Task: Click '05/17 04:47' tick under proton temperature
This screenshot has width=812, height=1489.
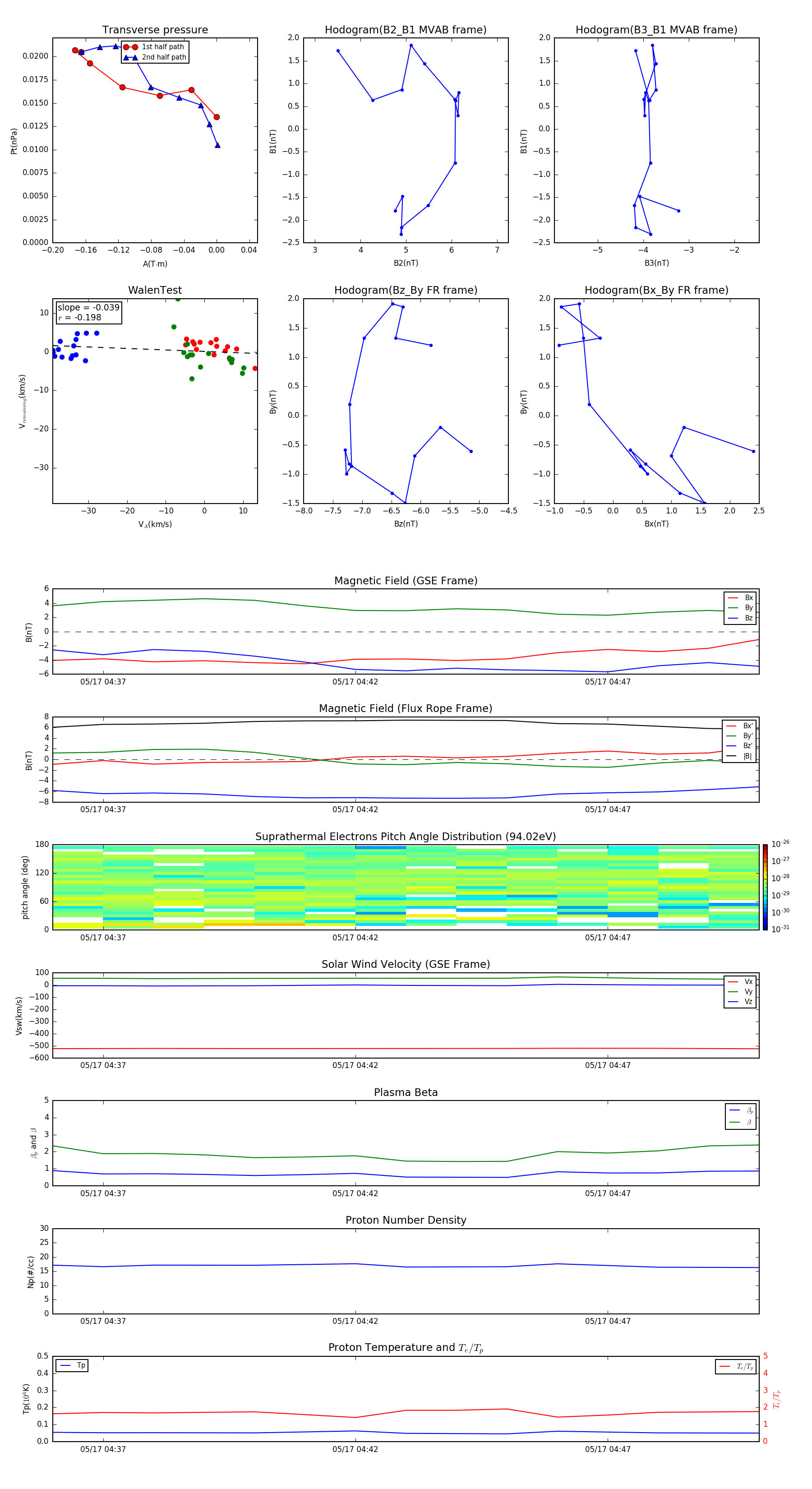Action: tap(607, 1449)
